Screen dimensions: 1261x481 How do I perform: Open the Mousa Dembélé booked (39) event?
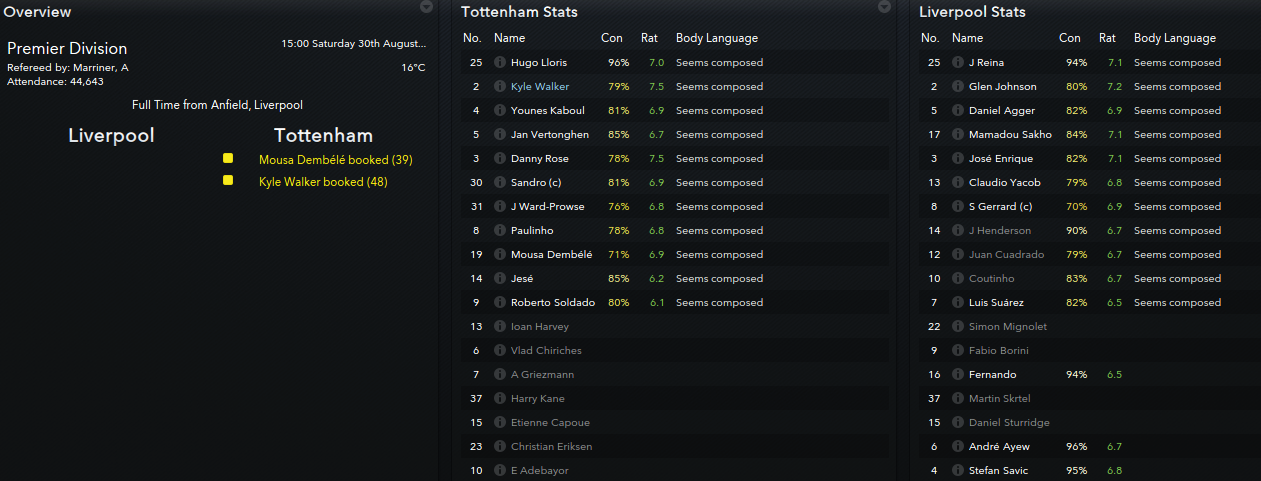tap(336, 160)
